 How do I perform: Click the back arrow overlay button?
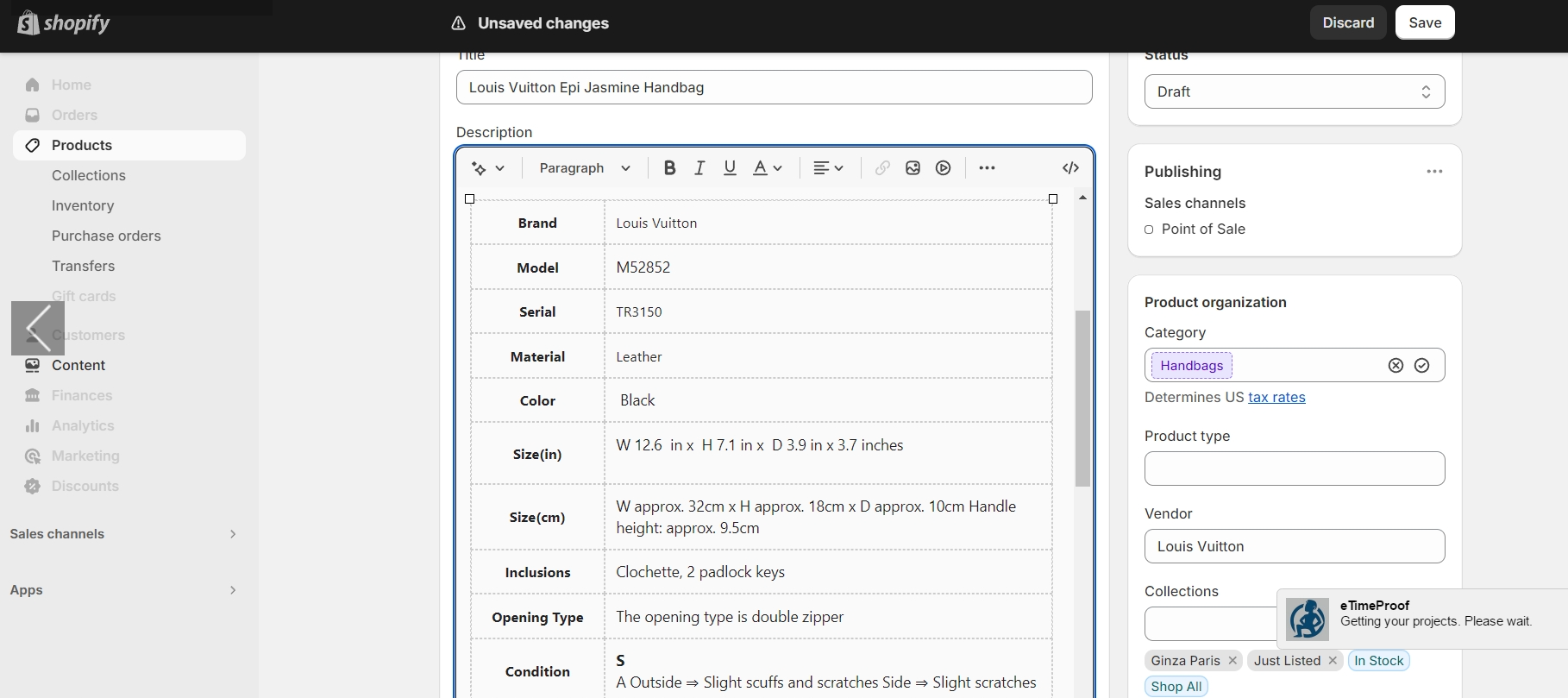click(38, 328)
